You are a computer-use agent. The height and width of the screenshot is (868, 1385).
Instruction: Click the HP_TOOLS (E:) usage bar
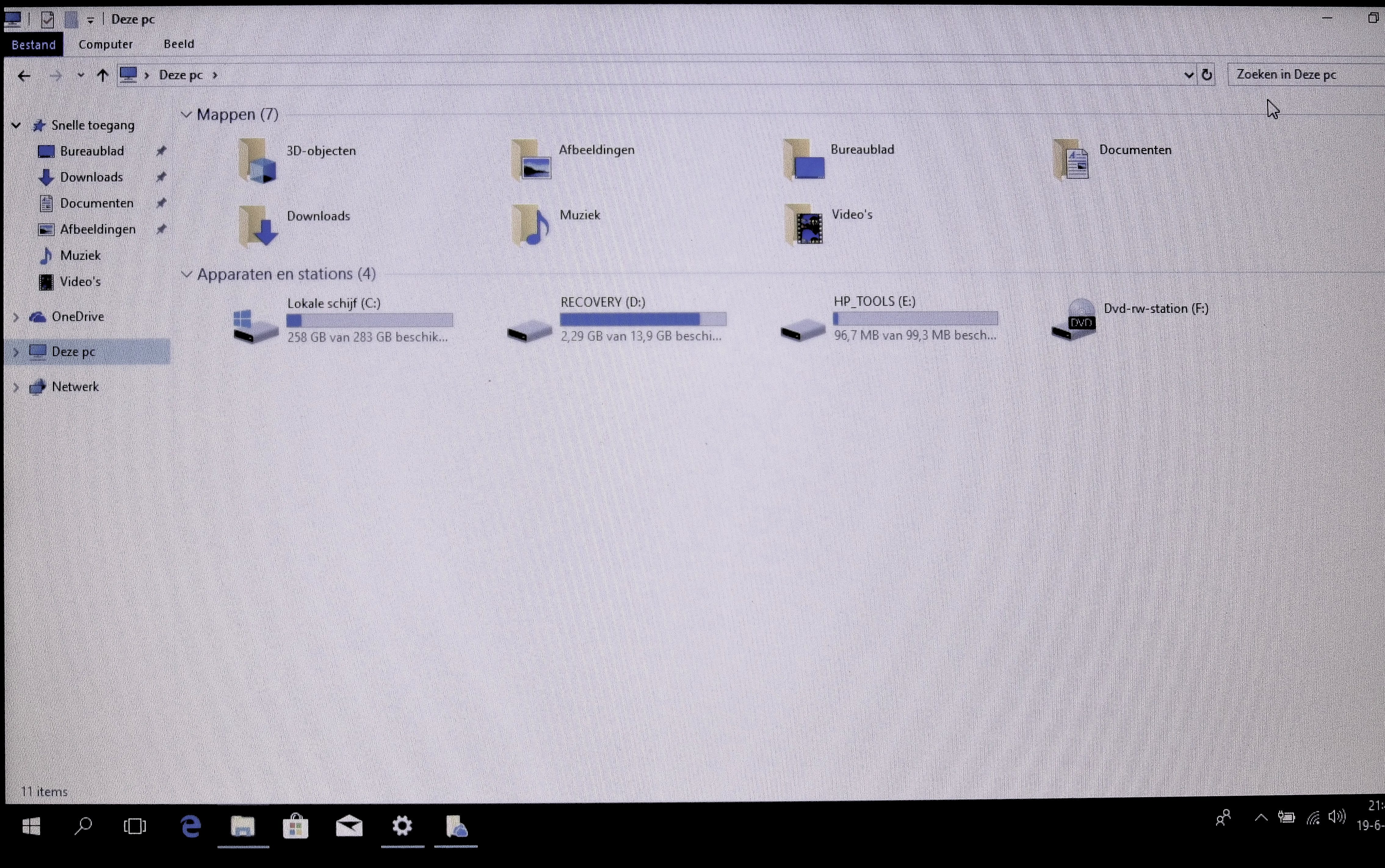(916, 319)
